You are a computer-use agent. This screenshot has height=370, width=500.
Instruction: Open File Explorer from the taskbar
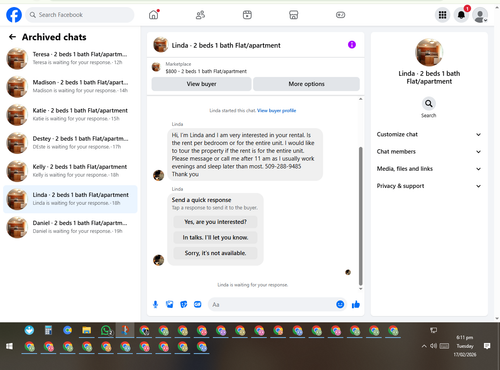click(87, 330)
